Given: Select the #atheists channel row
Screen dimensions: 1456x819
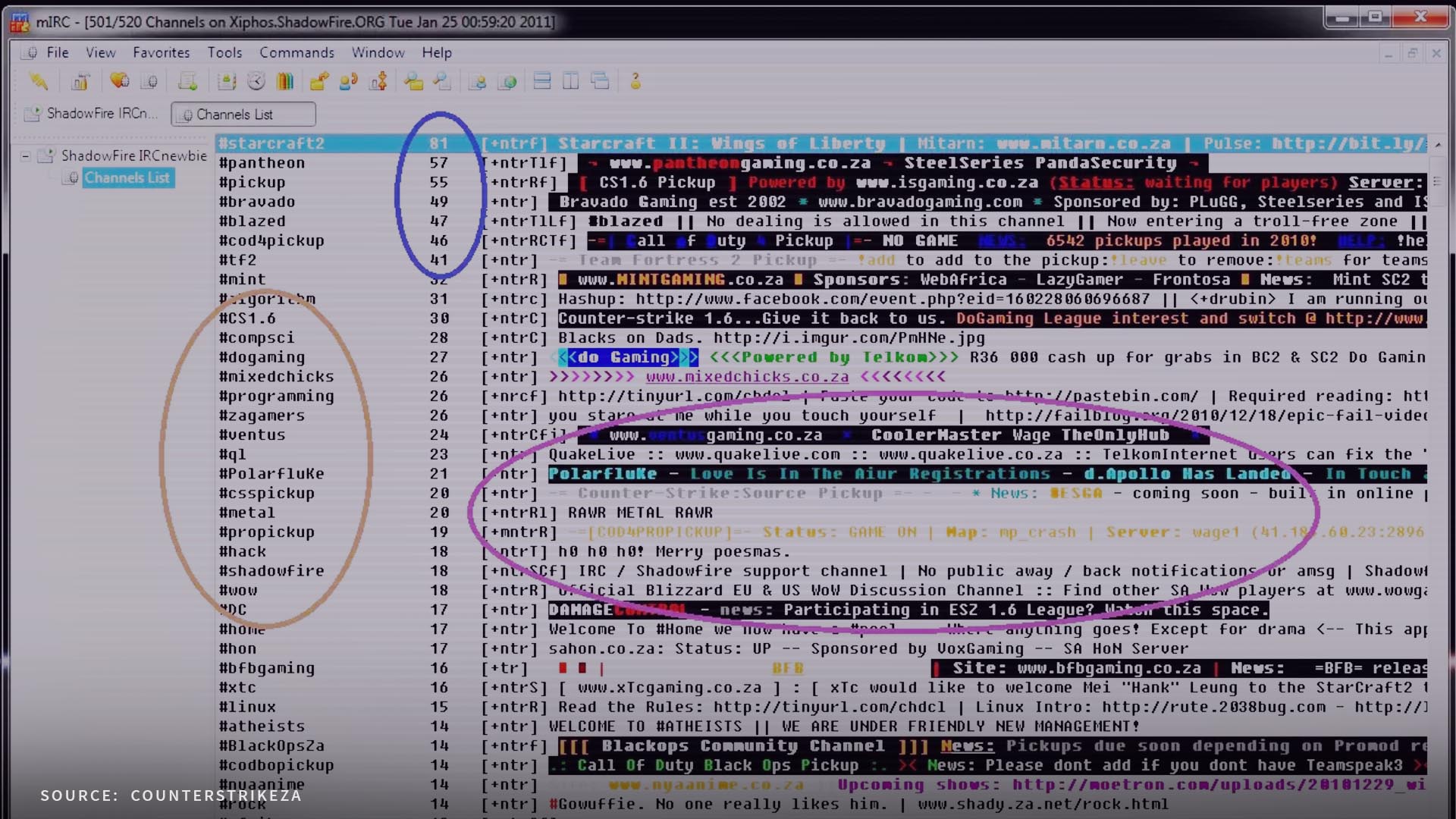Looking at the screenshot, I should (821, 726).
